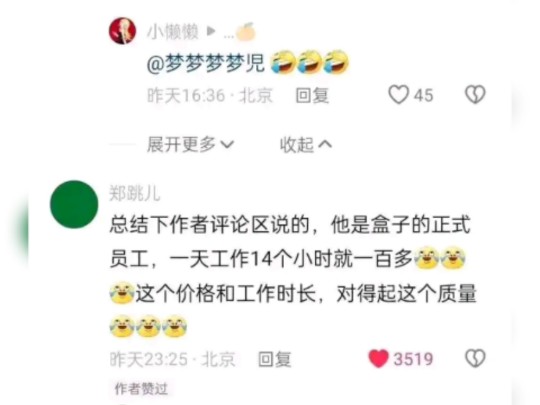Dislike 郑跳儿's comment with the broken heart icon
Screen dimensions: 540x405
tap(475, 359)
